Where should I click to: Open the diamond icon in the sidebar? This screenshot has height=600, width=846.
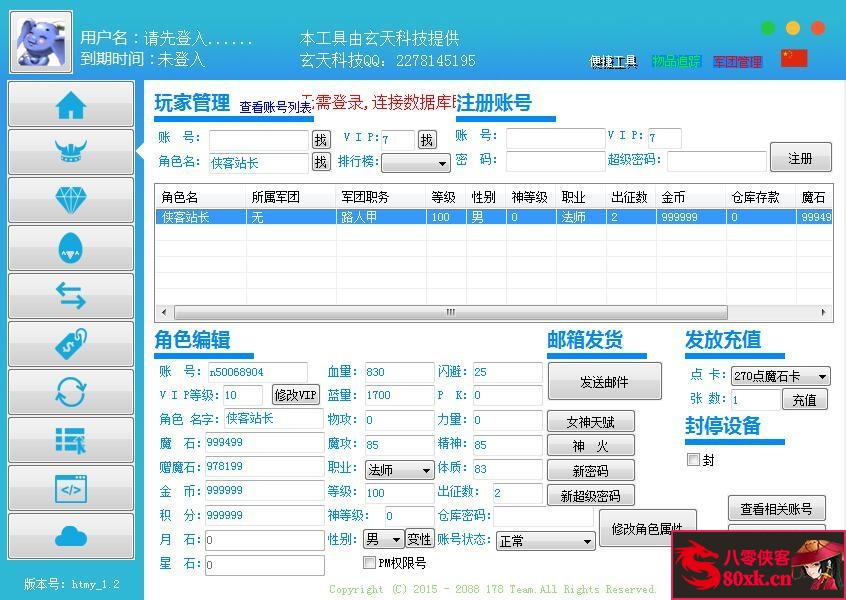click(69, 199)
